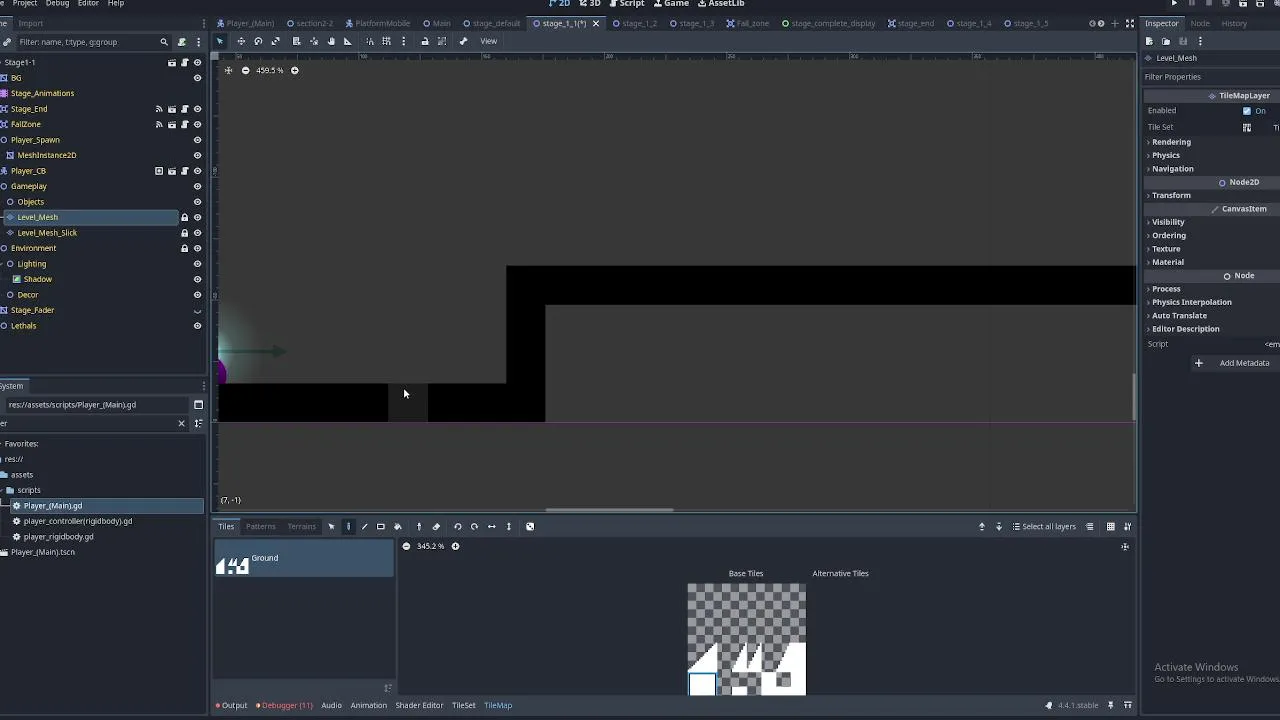Activate the Select Mode arrow tool
Image resolution: width=1280 pixels, height=720 pixels.
coord(220,41)
